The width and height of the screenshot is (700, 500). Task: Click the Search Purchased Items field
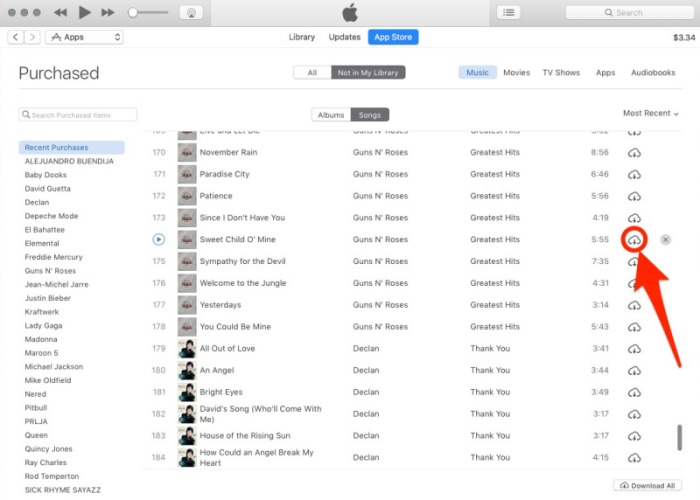tap(78, 115)
